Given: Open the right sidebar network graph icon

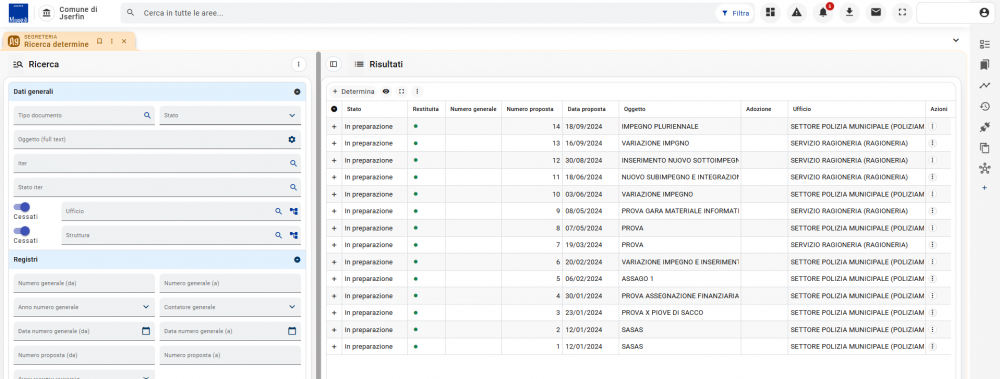Looking at the screenshot, I should (x=985, y=168).
